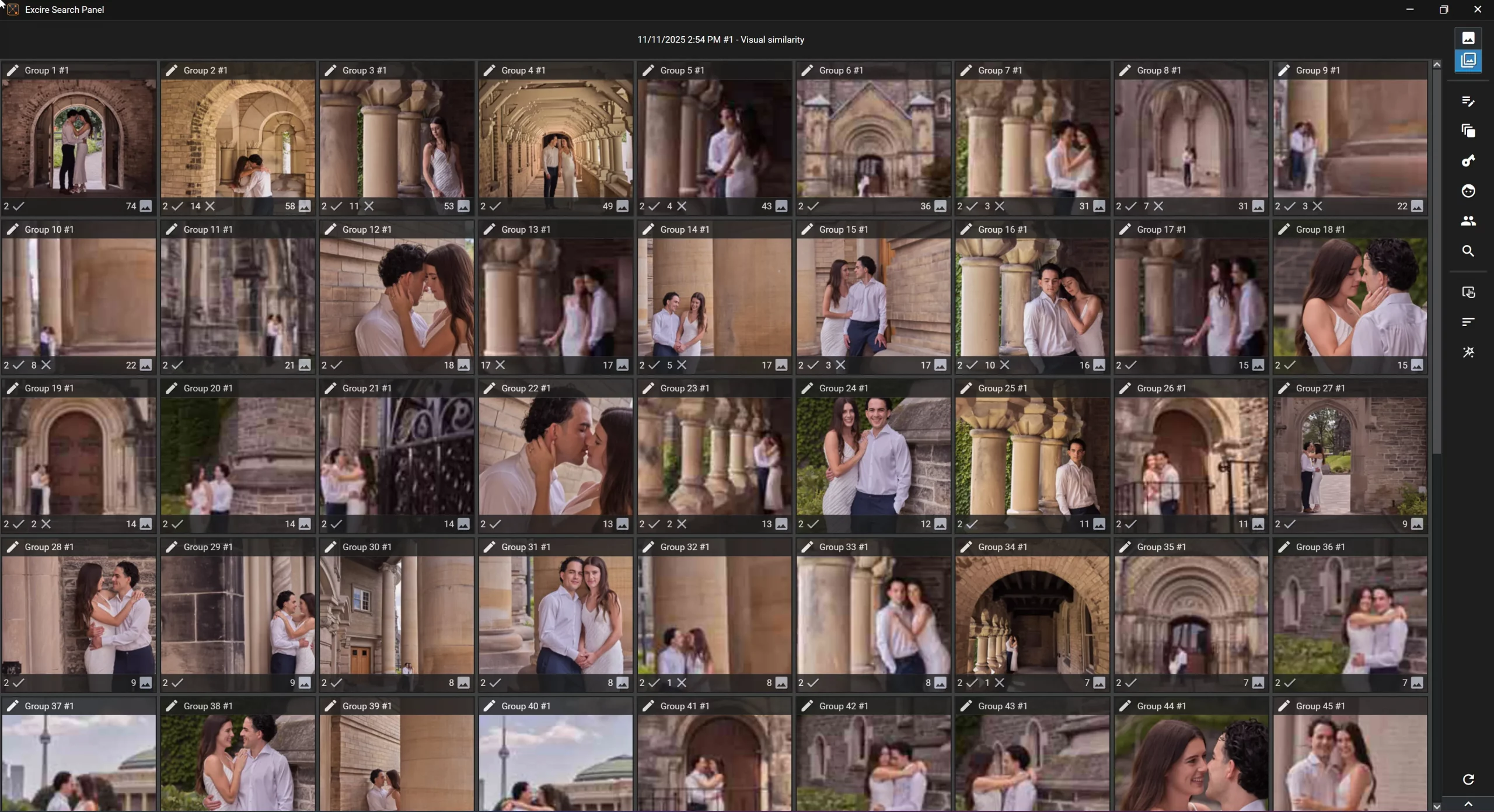The width and height of the screenshot is (1494, 812).
Task: Click the refresh icon at bottom right
Action: 1468,779
